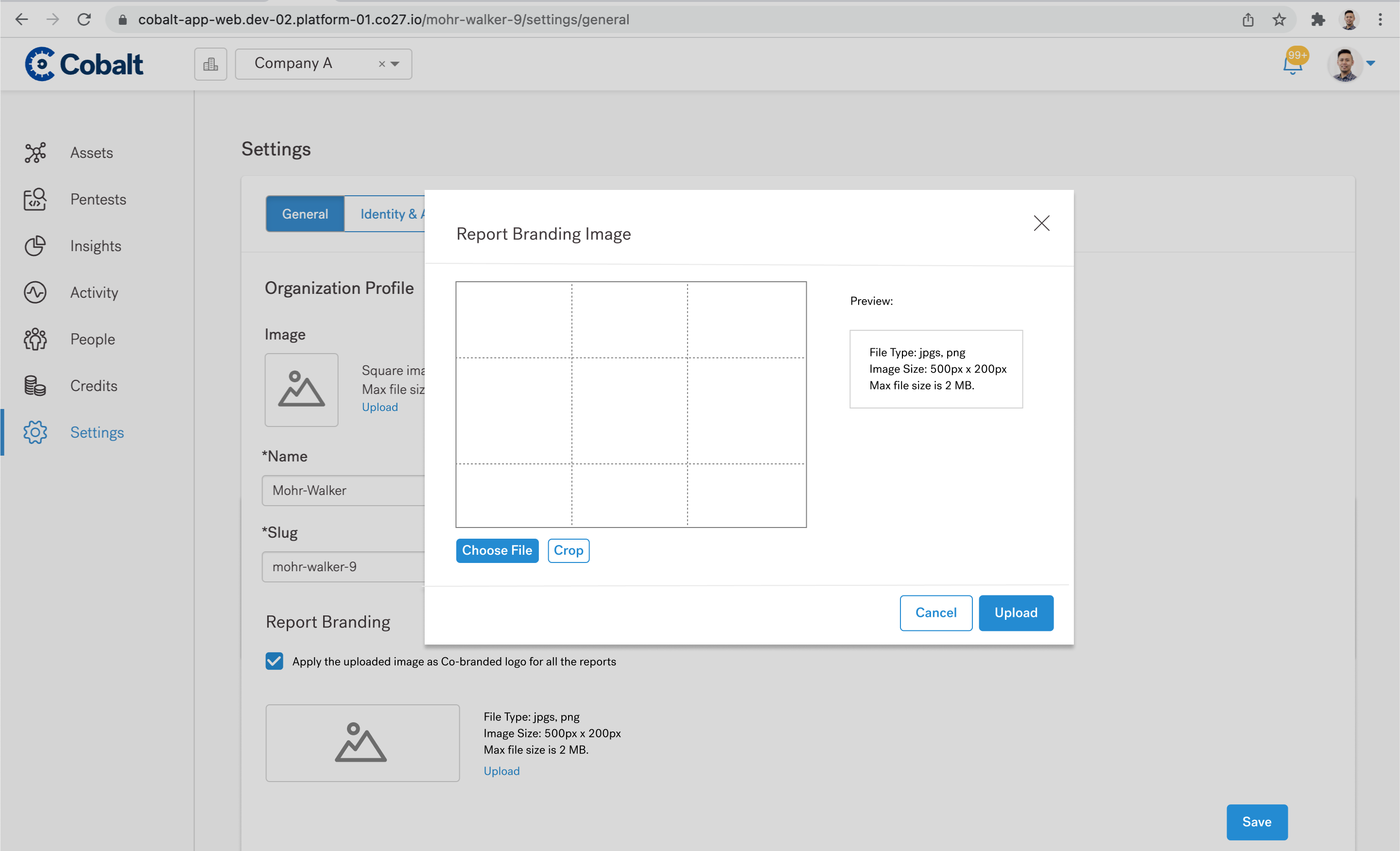The height and width of the screenshot is (851, 1400).
Task: Click the browser forward arrow
Action: tap(53, 19)
